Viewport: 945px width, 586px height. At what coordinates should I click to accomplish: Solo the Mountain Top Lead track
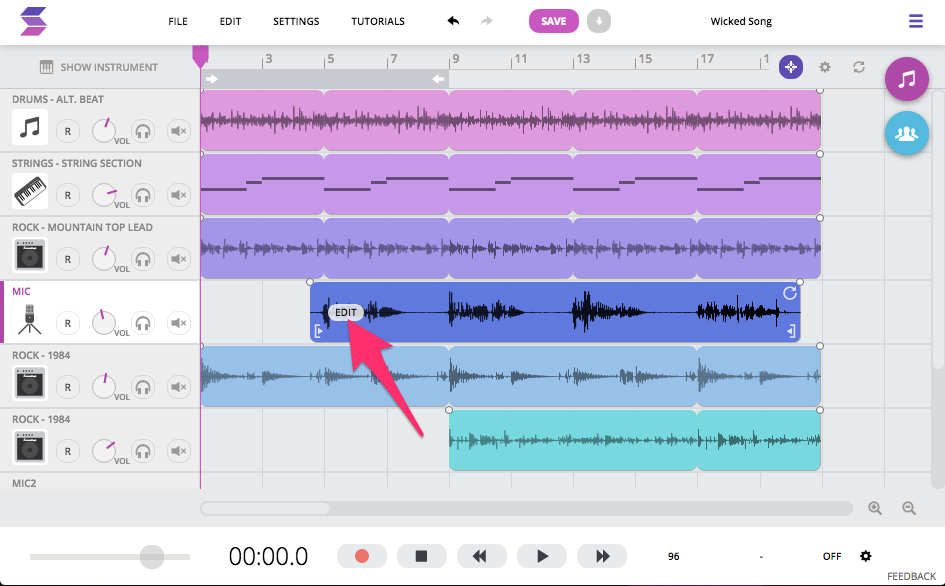143,259
